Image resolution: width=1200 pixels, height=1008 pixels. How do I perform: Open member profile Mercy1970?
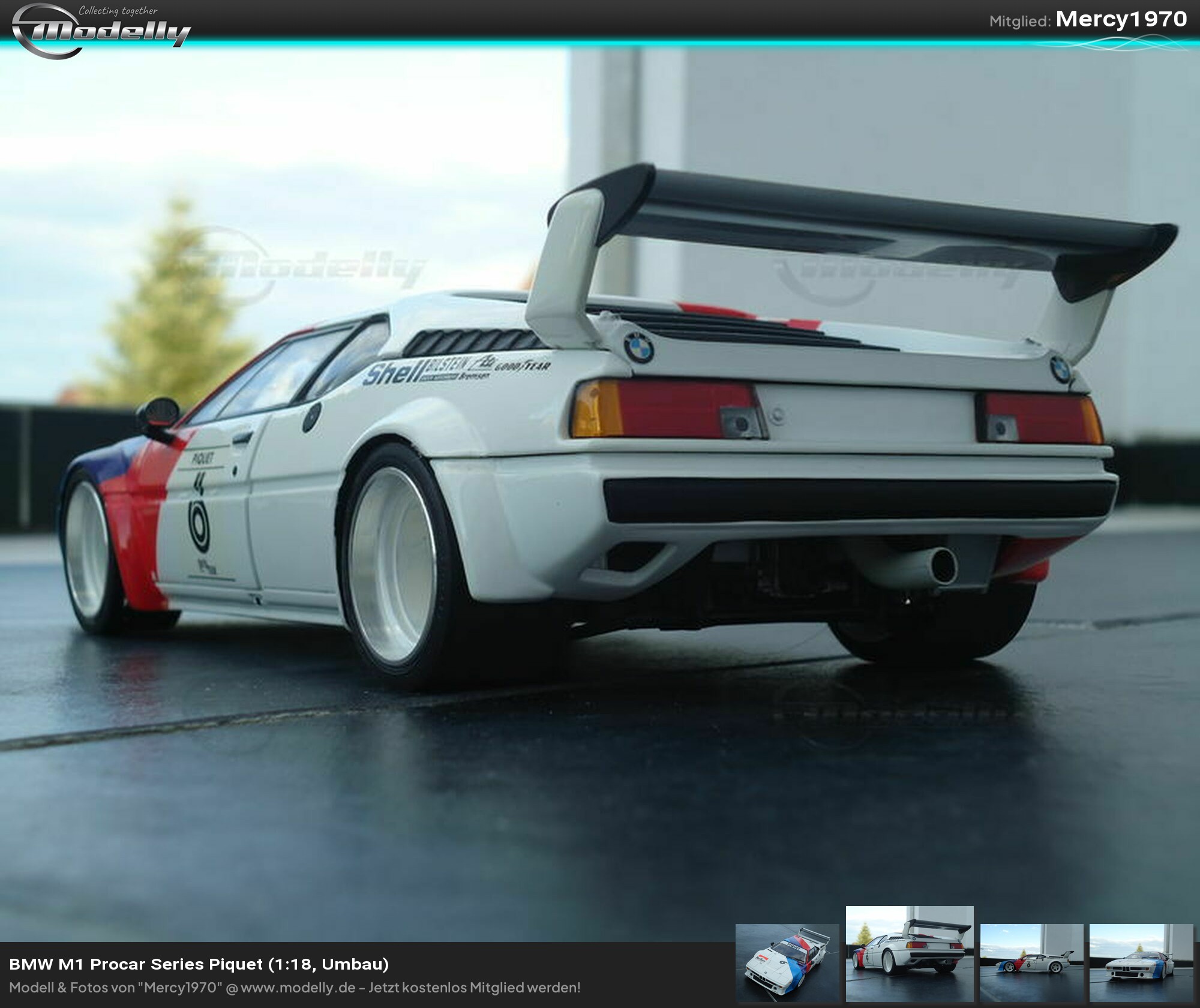tap(1121, 19)
